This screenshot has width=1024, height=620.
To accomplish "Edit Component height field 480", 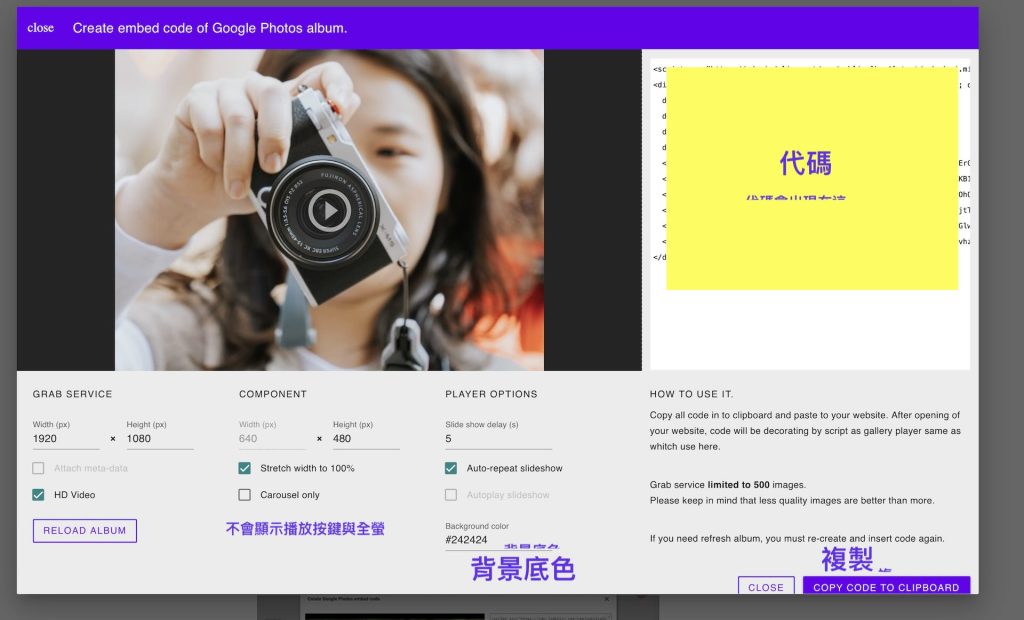I will pos(366,438).
